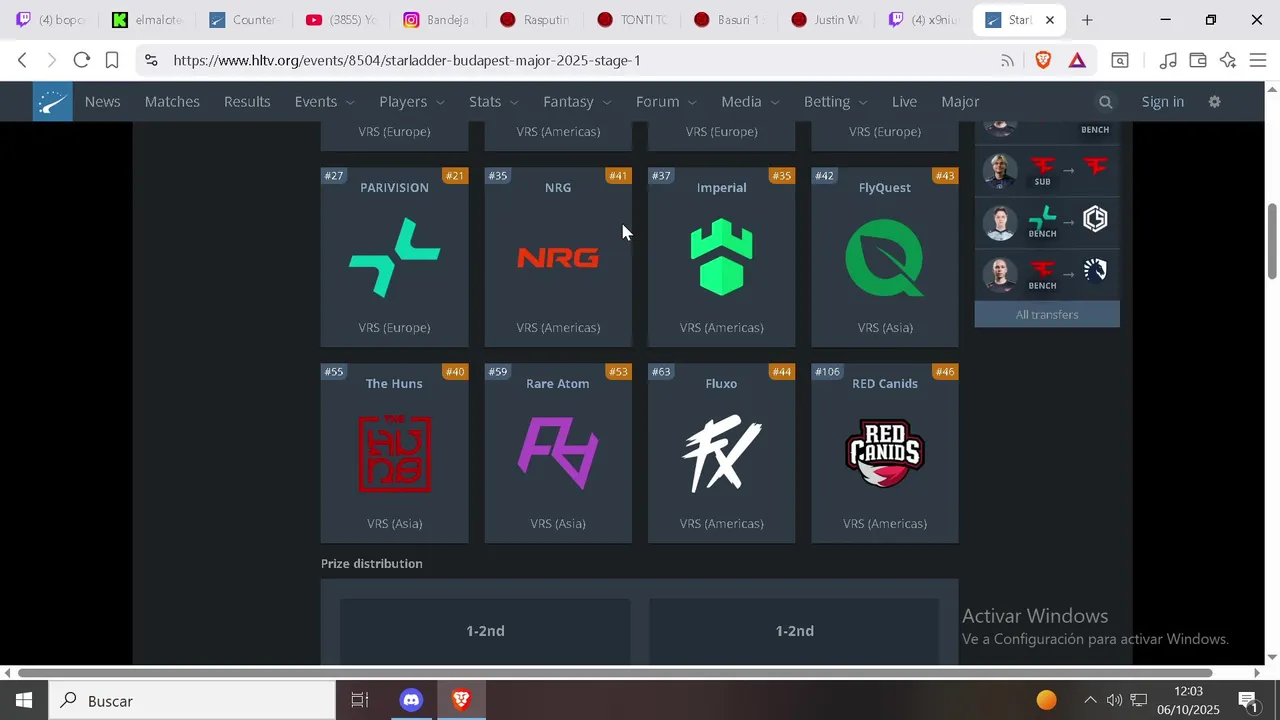
Task: Open Task View in the taskbar
Action: (x=360, y=700)
